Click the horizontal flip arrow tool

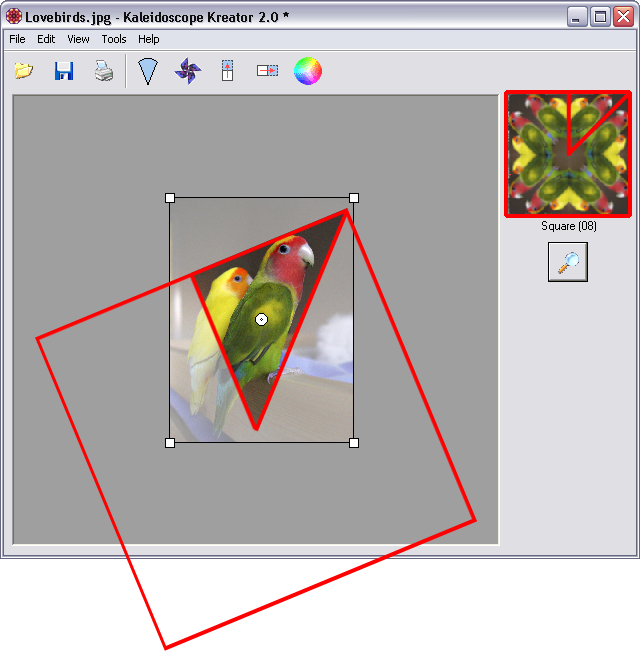point(267,71)
